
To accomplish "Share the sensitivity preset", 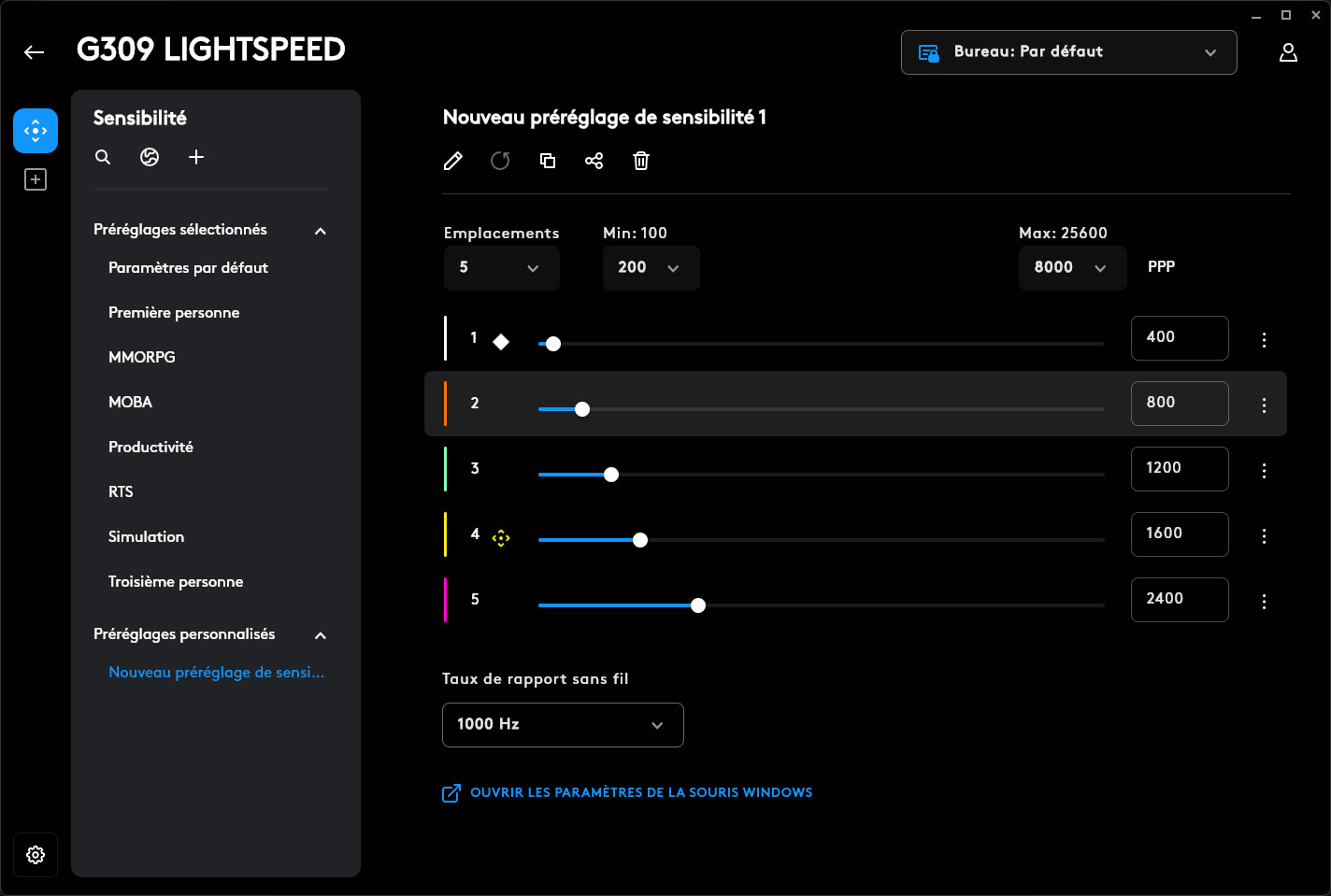I will coord(594,161).
